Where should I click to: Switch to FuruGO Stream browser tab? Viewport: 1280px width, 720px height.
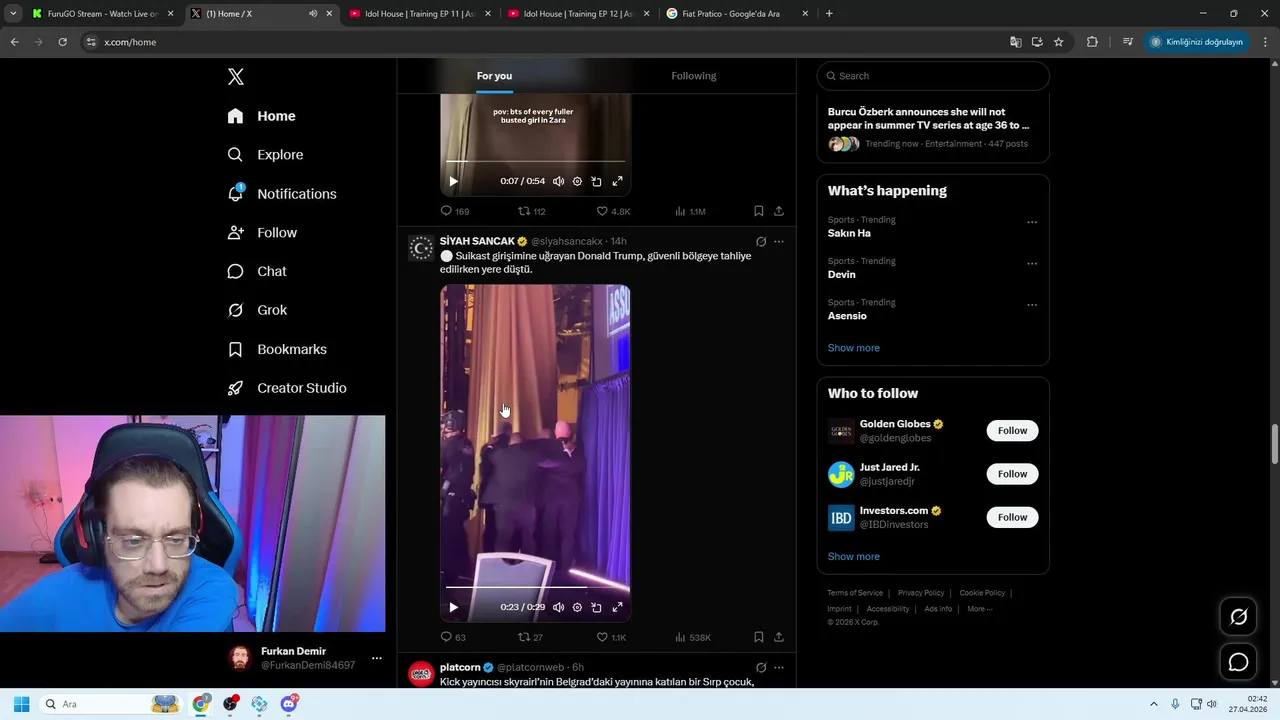(x=103, y=14)
